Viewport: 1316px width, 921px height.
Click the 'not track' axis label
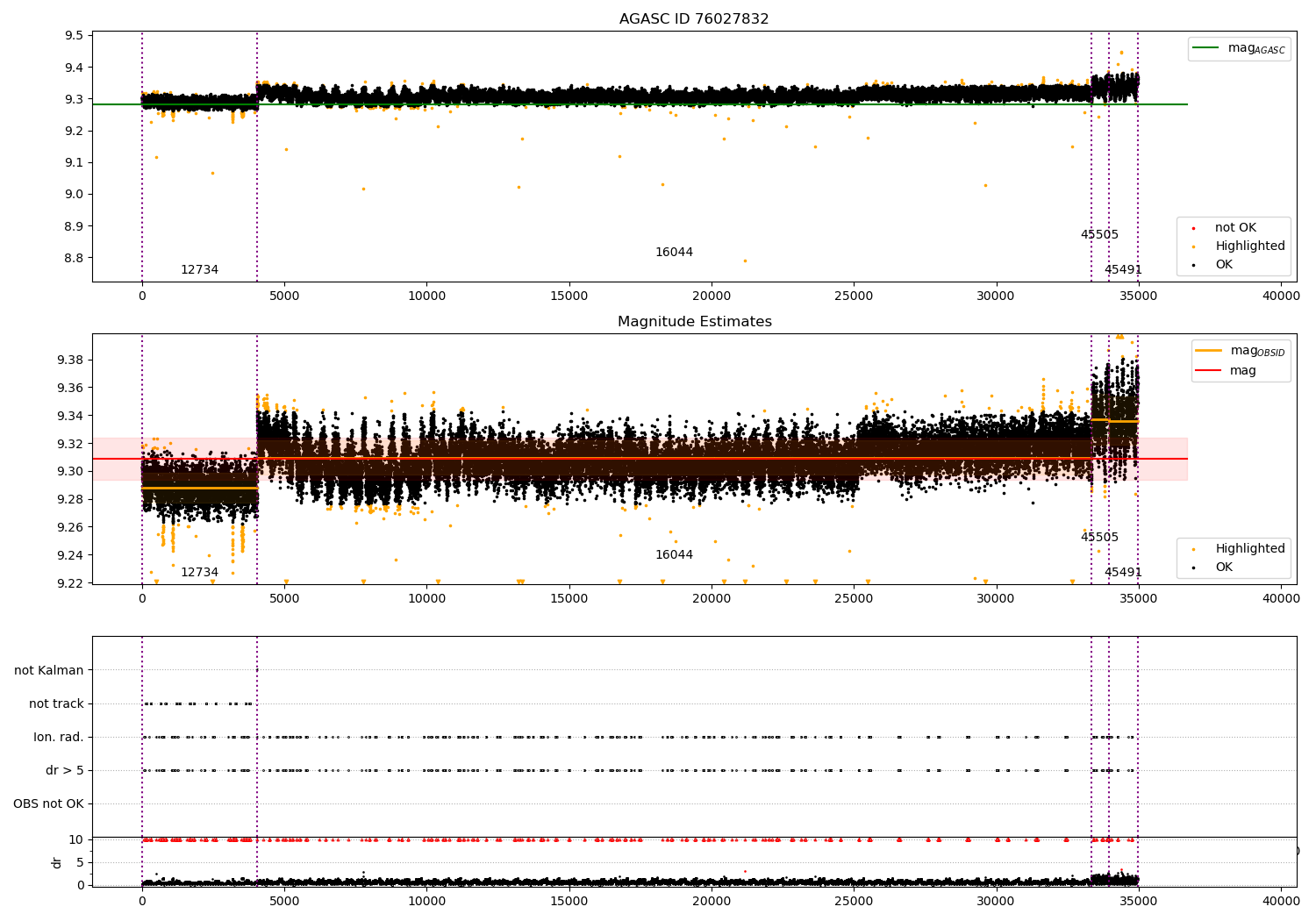click(56, 704)
